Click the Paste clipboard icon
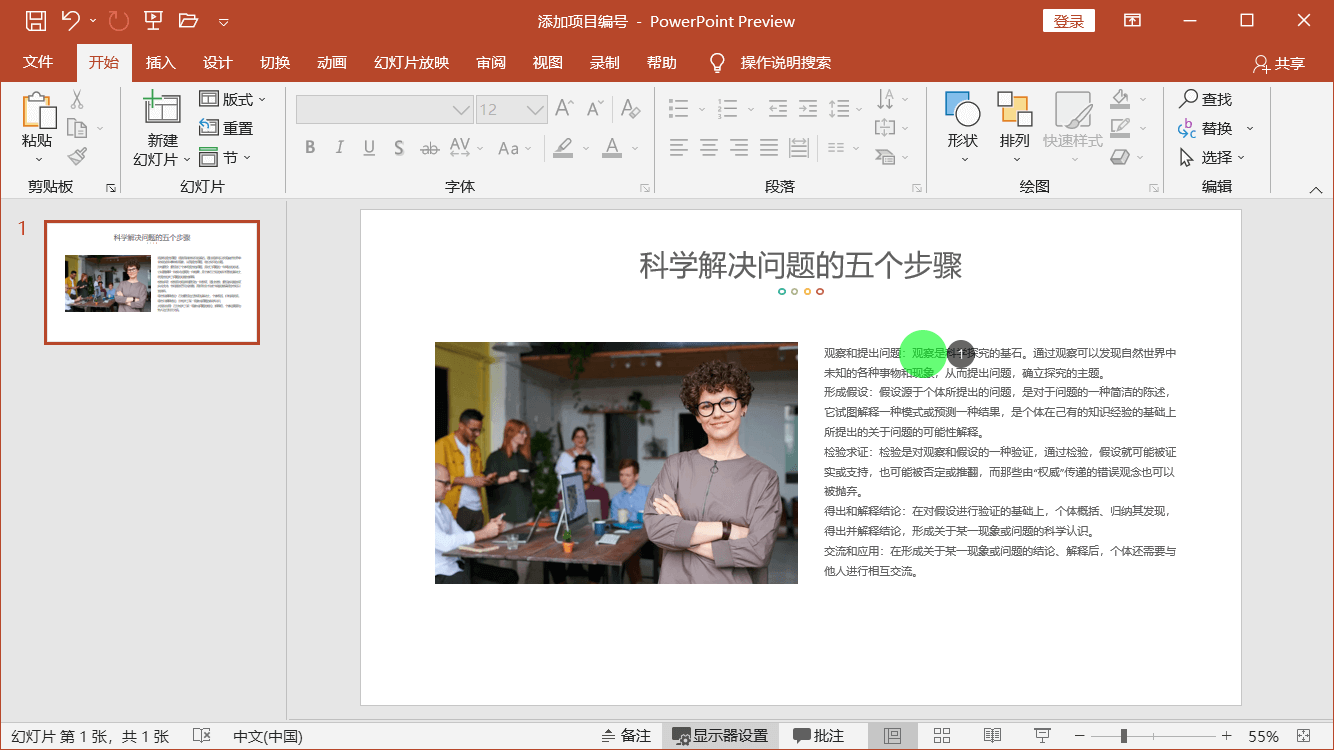Screen dimensions: 1334x750 coord(38,110)
